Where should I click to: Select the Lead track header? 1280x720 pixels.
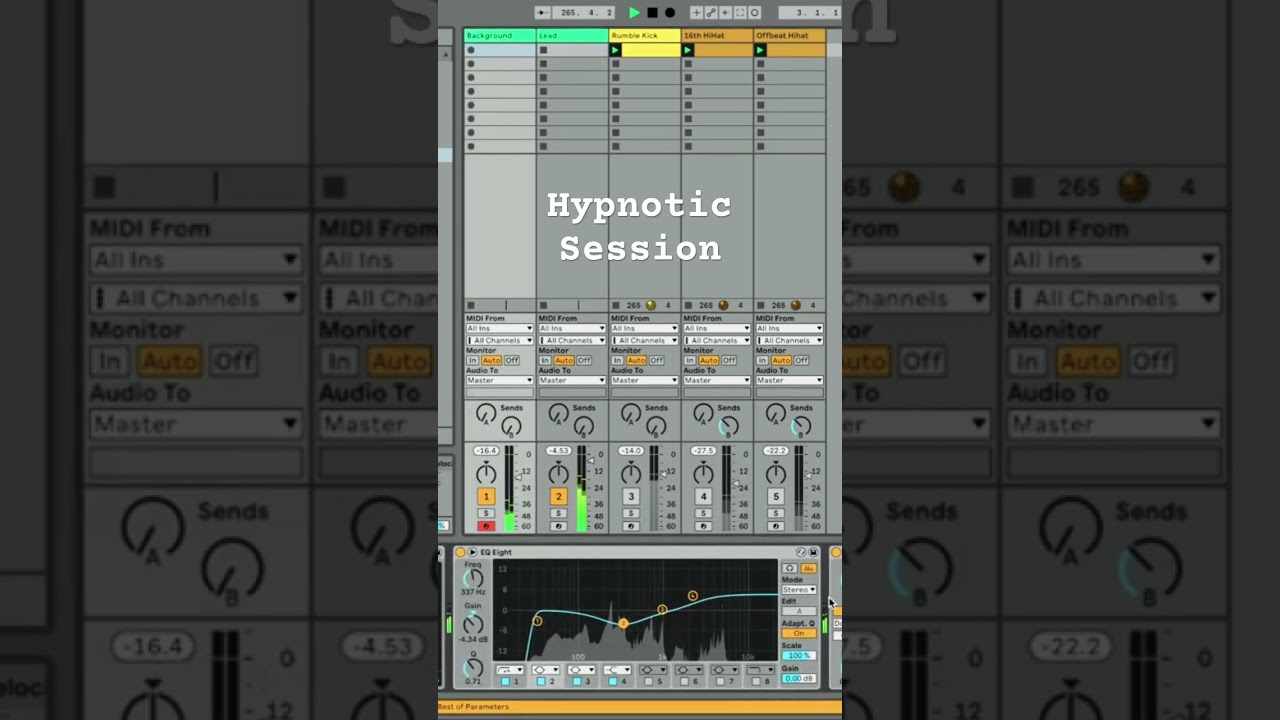coord(572,35)
